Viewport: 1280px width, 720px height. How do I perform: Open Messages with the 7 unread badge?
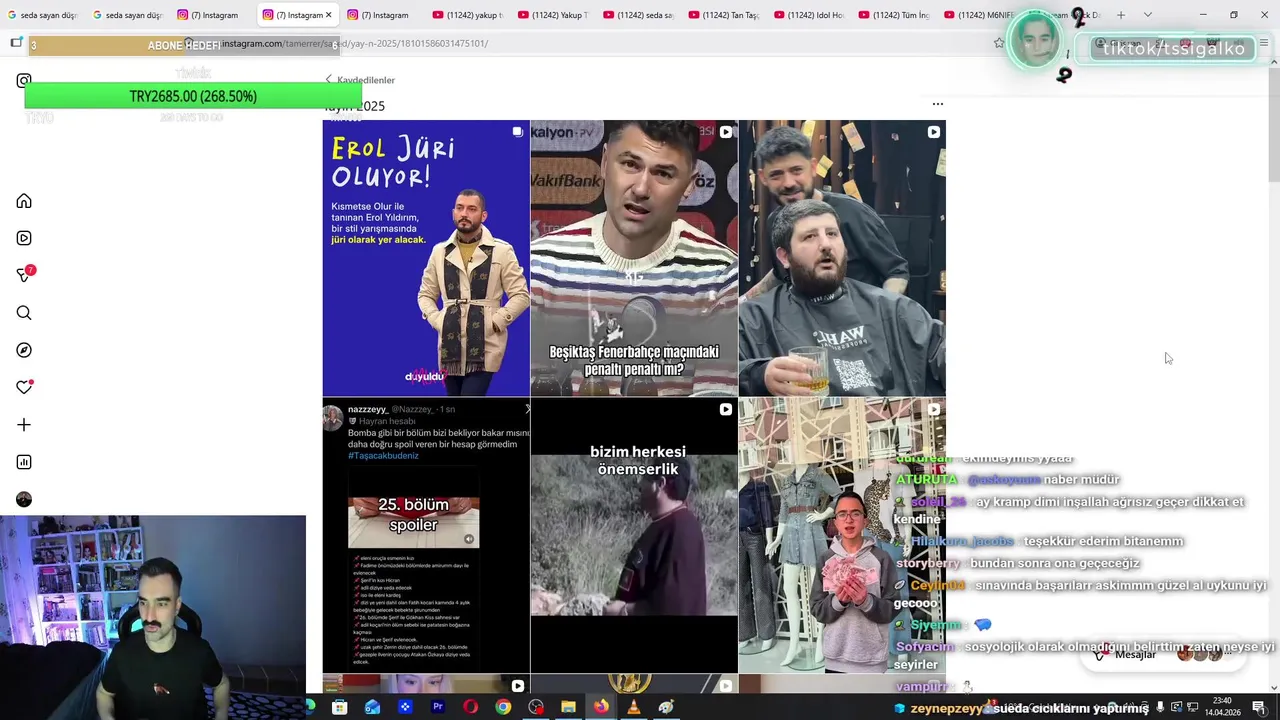tap(25, 275)
